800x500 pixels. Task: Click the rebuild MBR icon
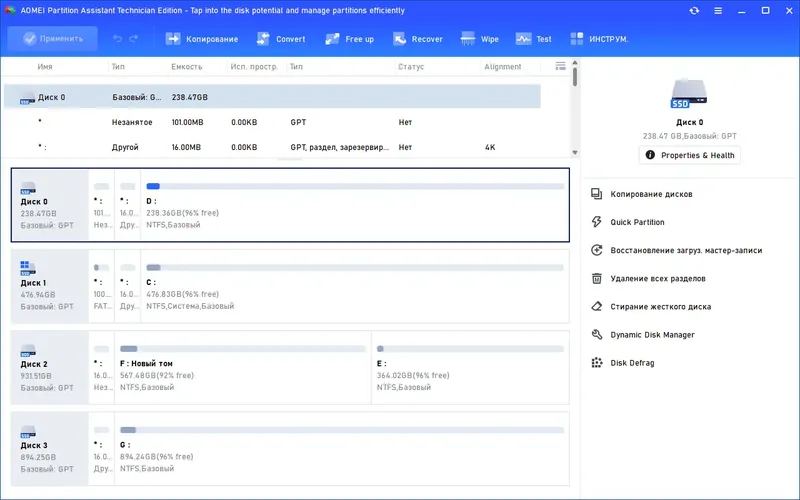[x=596, y=250]
